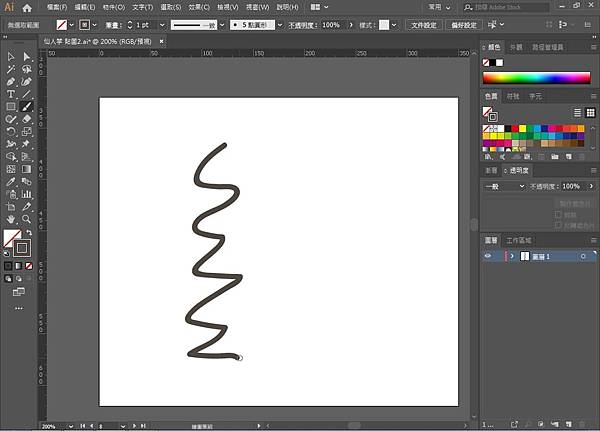Open zoom level 200% dropdown
This screenshot has width=600, height=431.
coord(71,426)
